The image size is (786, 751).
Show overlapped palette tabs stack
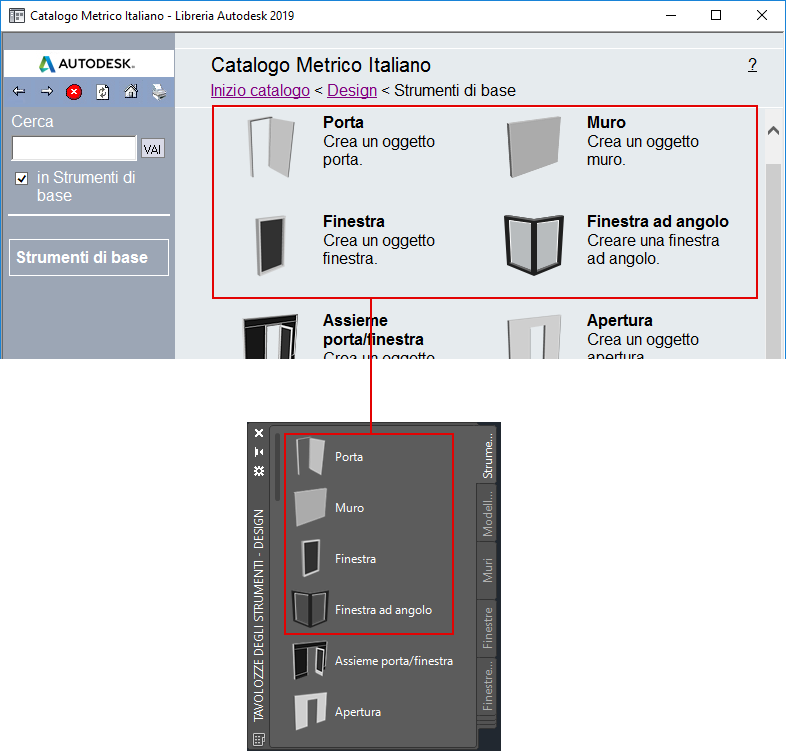[486, 722]
